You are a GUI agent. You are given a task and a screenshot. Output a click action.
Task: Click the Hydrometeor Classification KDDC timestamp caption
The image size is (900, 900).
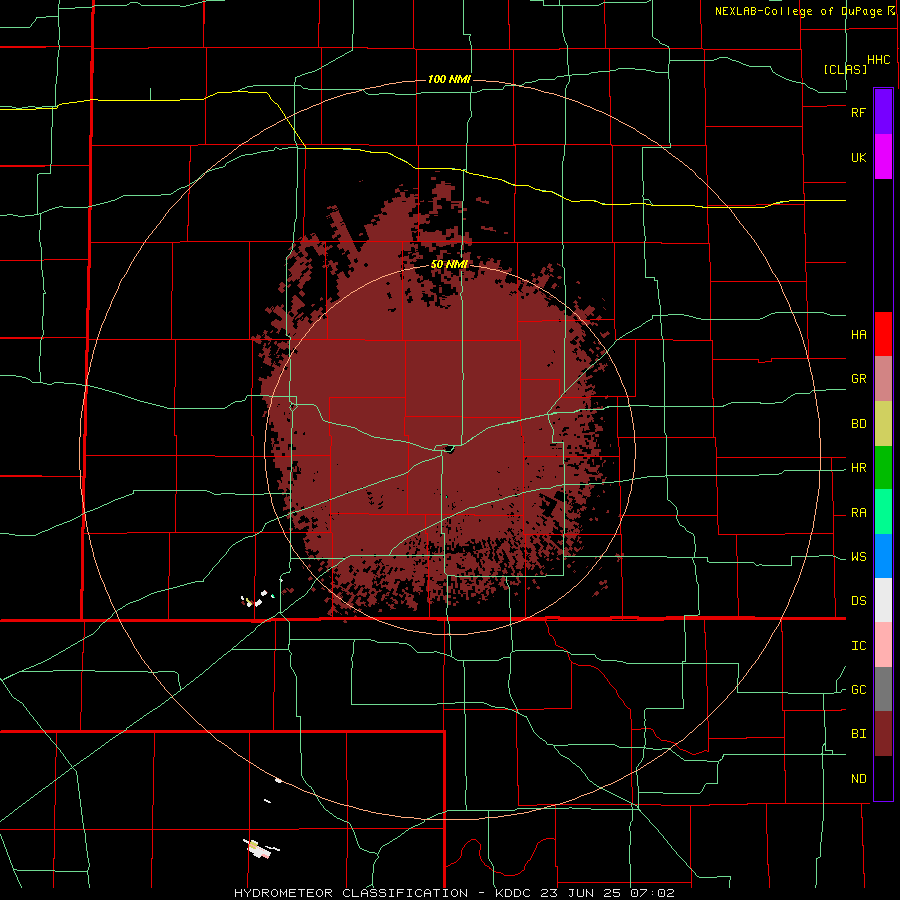pyautogui.click(x=454, y=893)
